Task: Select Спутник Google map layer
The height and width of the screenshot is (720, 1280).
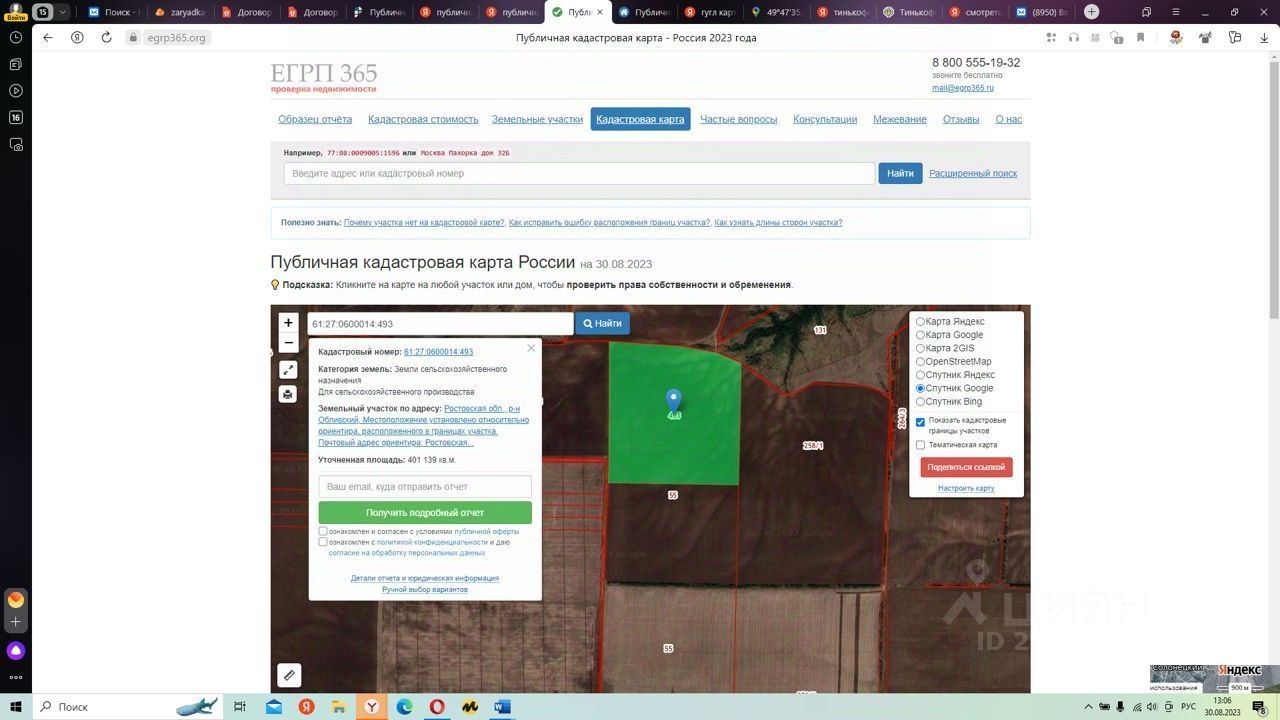Action: [x=920, y=388]
